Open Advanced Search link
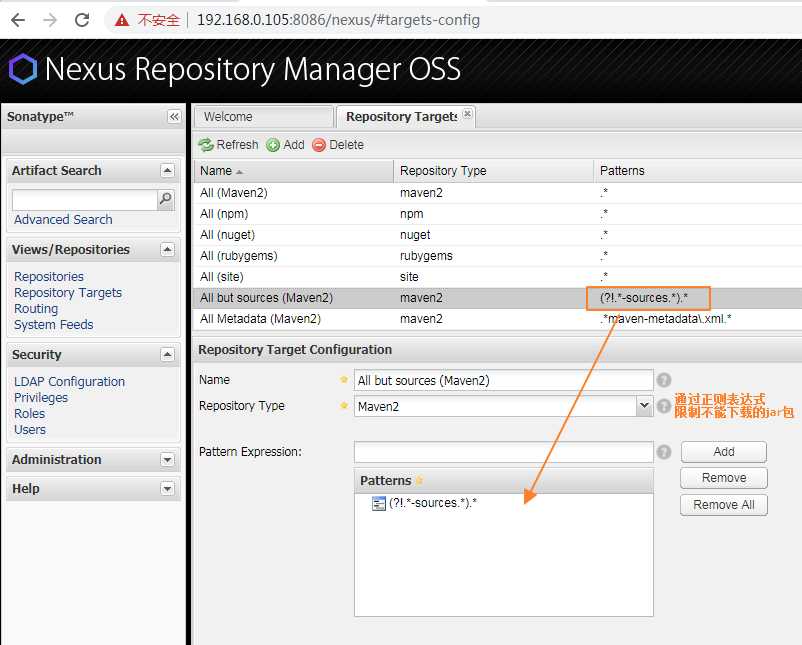The width and height of the screenshot is (802, 645). click(63, 219)
